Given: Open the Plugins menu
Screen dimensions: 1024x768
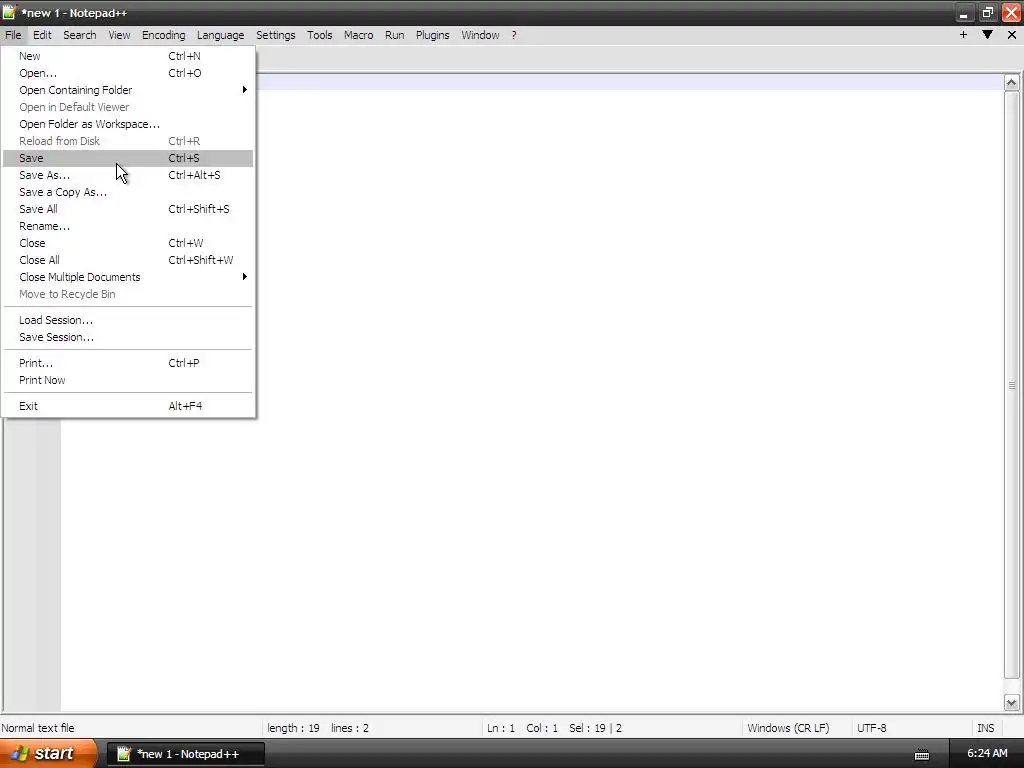Looking at the screenshot, I should 432,35.
